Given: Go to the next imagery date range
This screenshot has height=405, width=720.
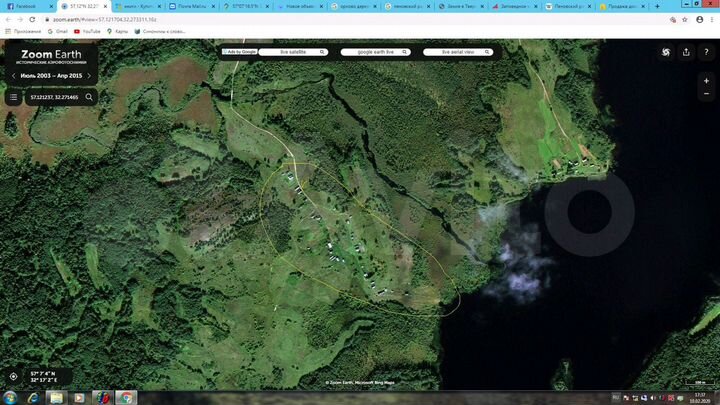Looking at the screenshot, I should pyautogui.click(x=89, y=76).
